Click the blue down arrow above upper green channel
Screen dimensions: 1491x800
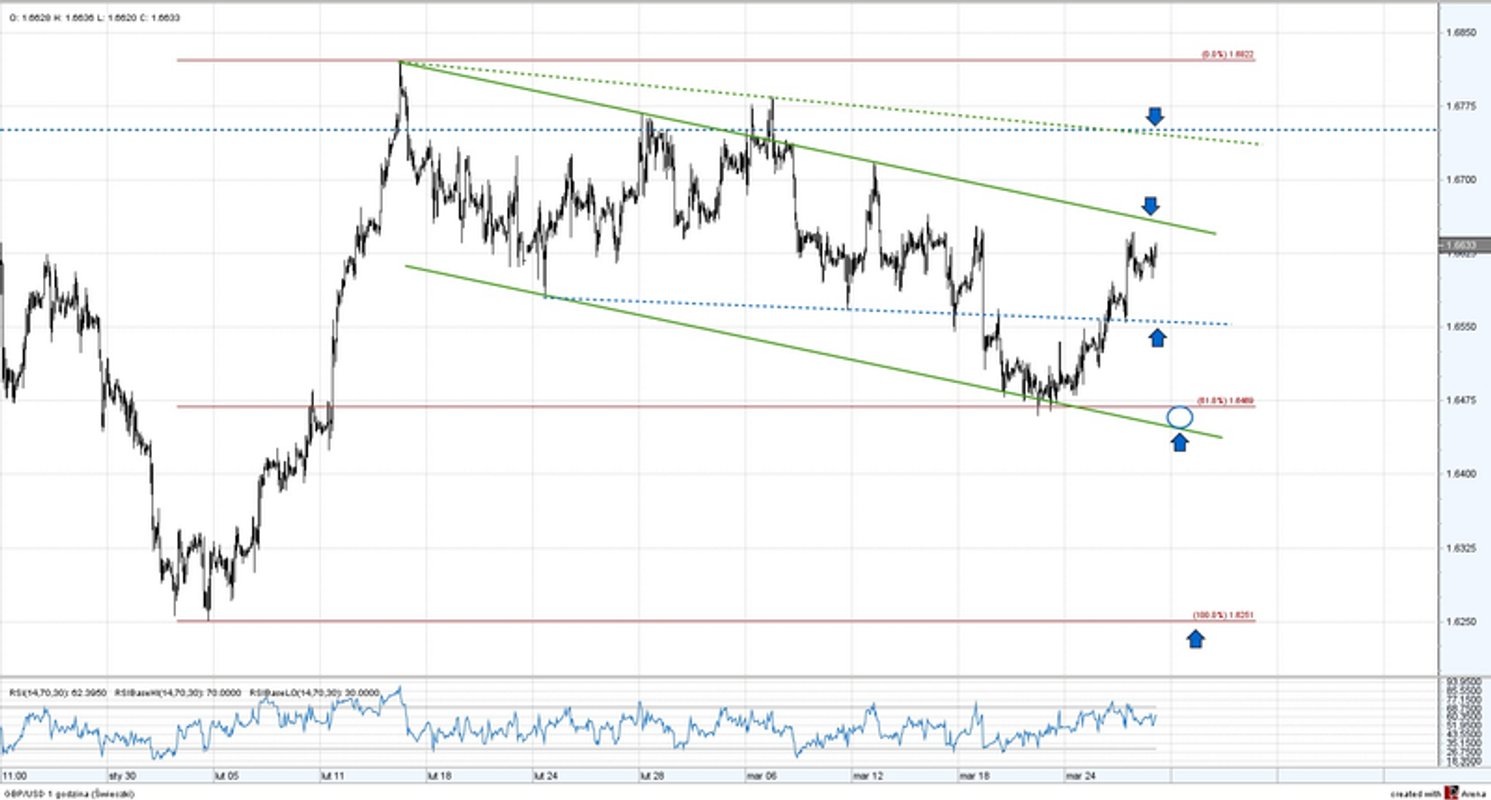[x=1152, y=205]
